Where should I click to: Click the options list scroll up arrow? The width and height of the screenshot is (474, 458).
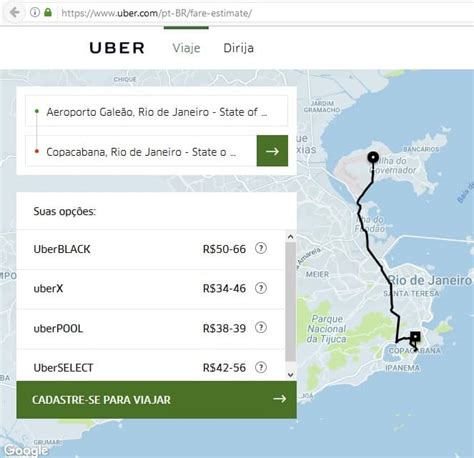point(290,237)
